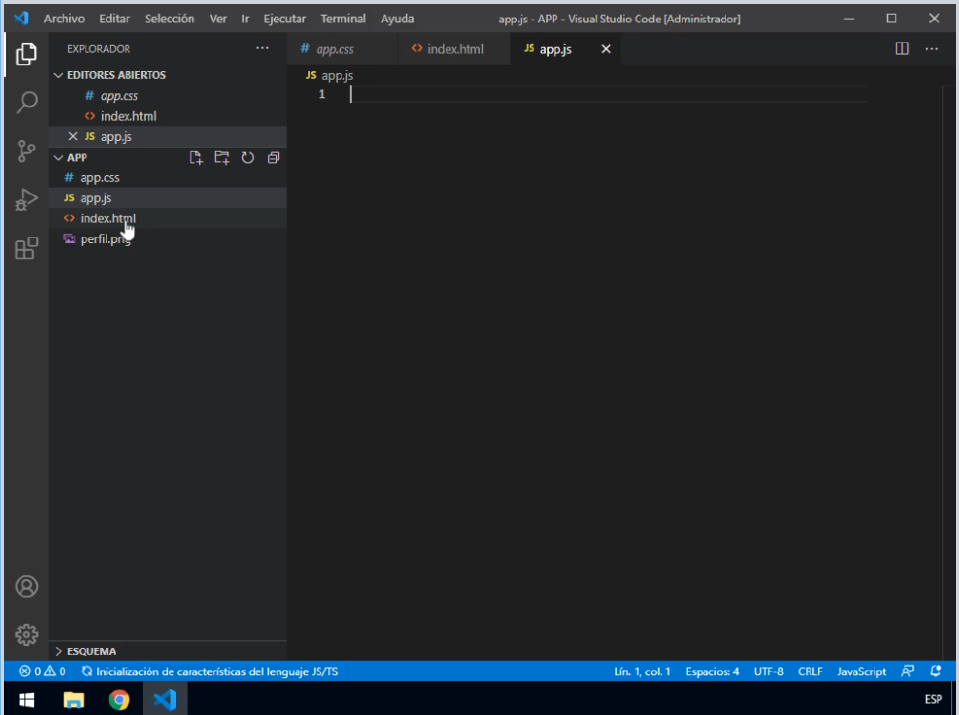
Task: Open perfil.png file in APP folder
Action: pyautogui.click(x=168, y=239)
